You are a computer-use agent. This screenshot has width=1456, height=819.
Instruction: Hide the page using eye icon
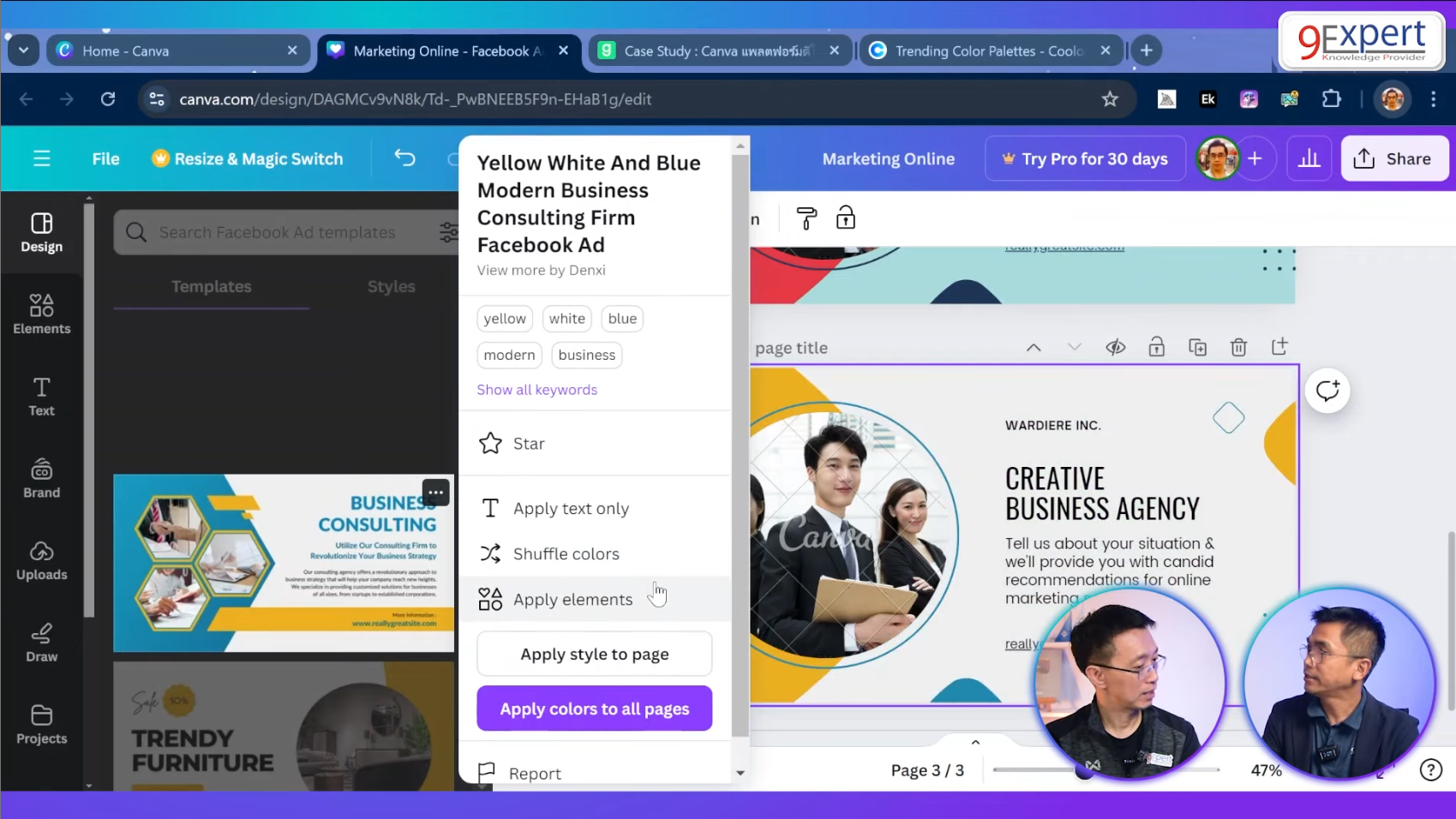point(1115,347)
